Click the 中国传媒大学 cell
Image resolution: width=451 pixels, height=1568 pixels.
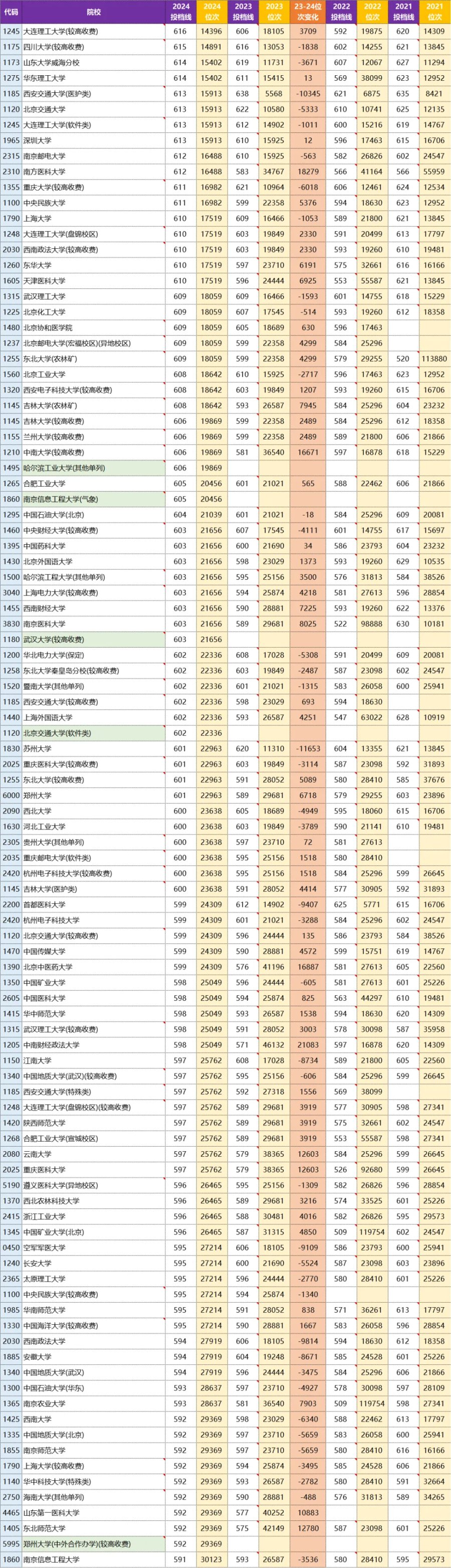[94, 952]
